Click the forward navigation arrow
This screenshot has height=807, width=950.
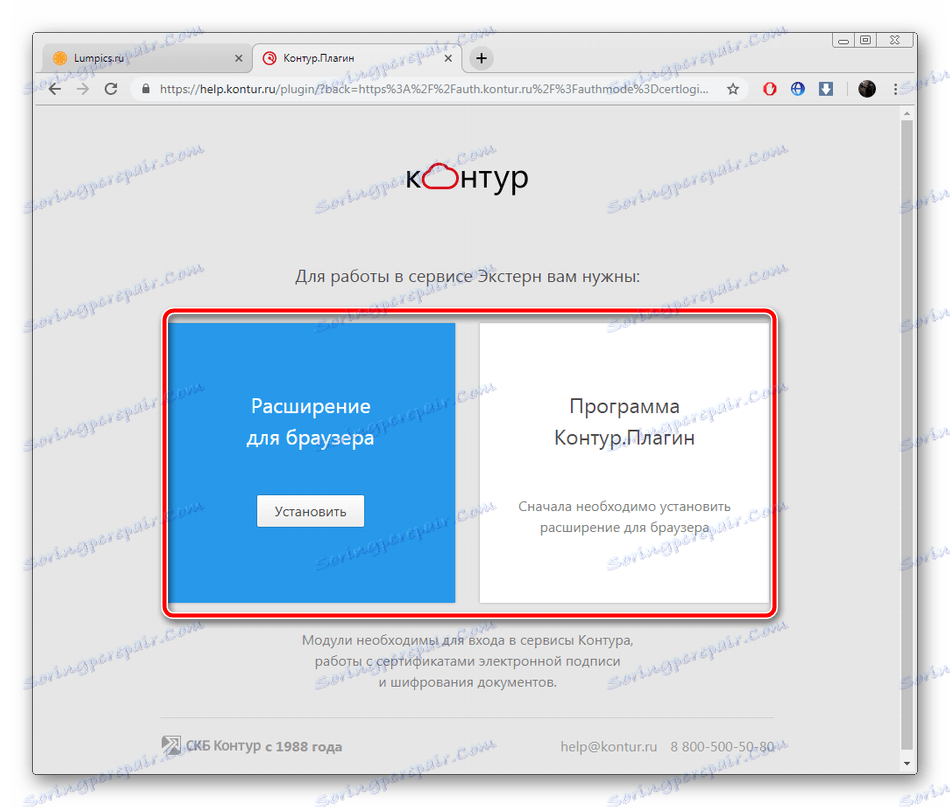[x=83, y=89]
